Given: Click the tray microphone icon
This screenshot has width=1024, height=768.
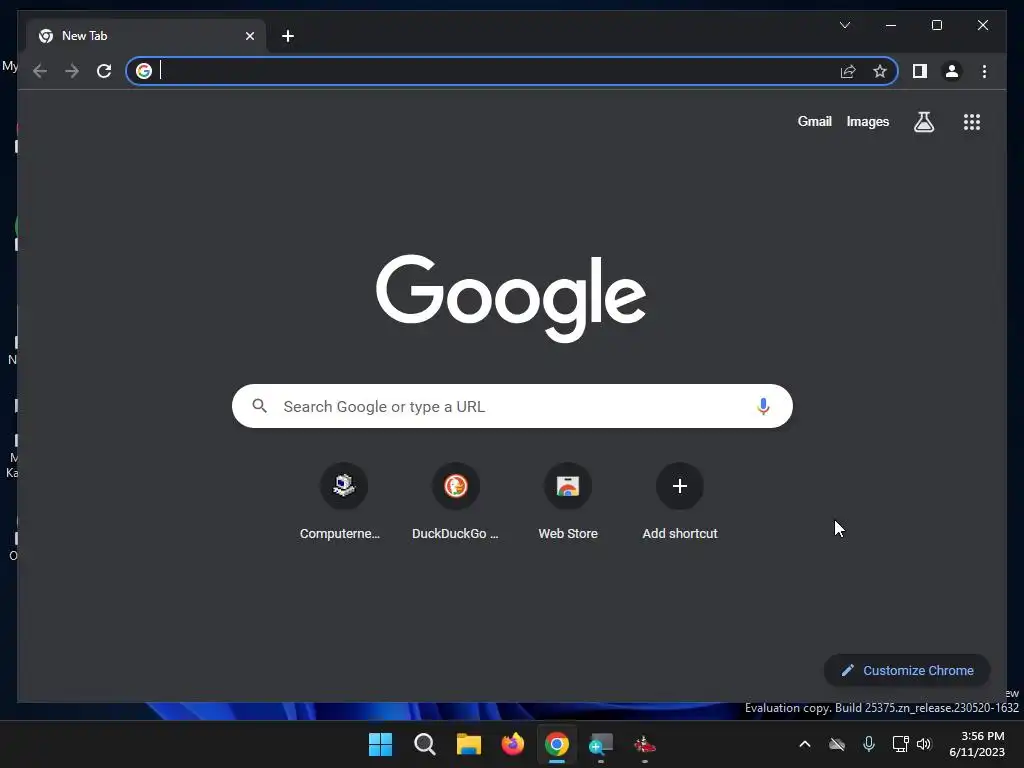Looking at the screenshot, I should [869, 744].
